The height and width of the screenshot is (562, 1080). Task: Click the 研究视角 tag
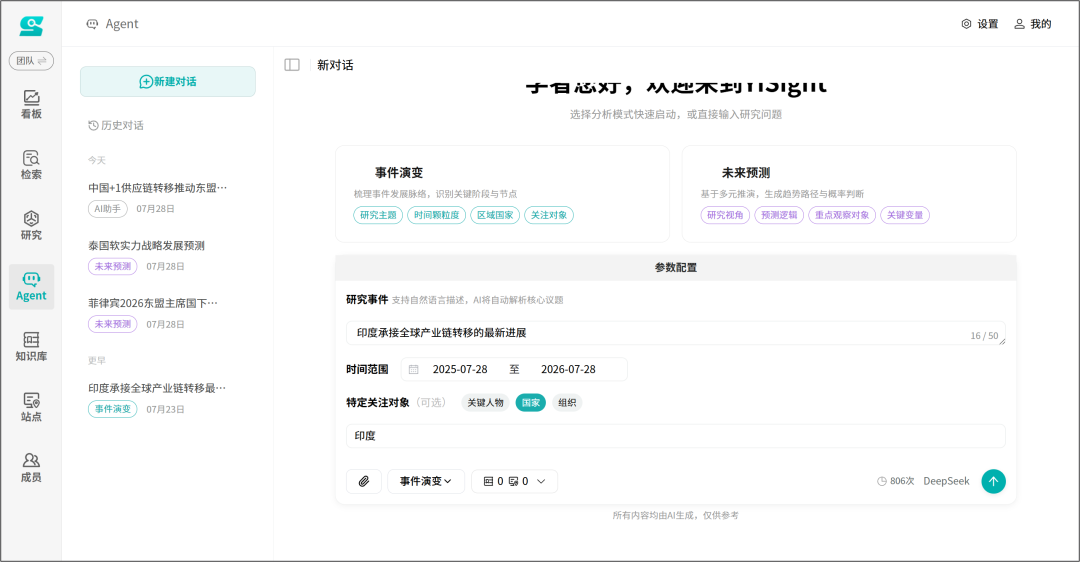pyautogui.click(x=725, y=215)
